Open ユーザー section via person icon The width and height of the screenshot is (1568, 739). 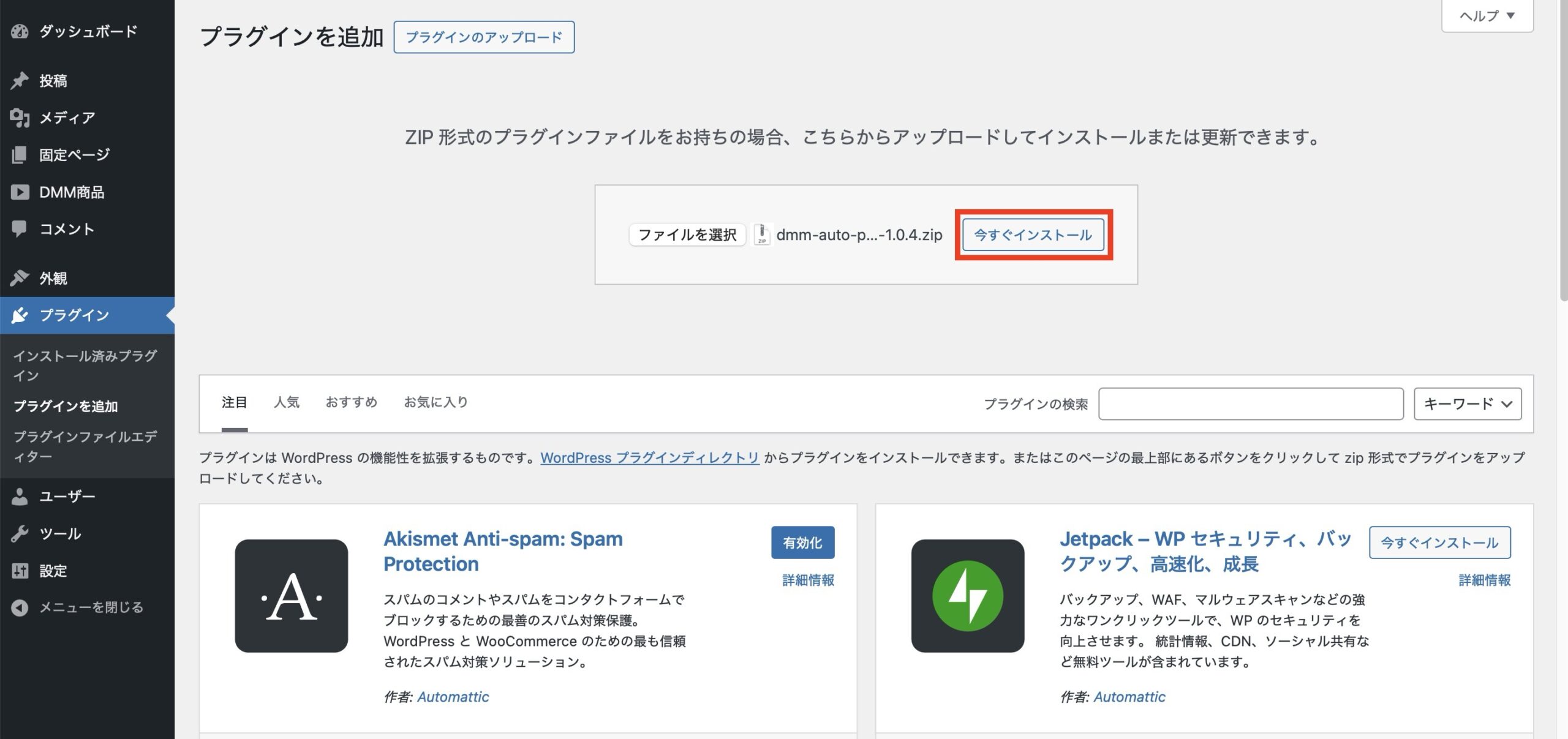point(20,496)
